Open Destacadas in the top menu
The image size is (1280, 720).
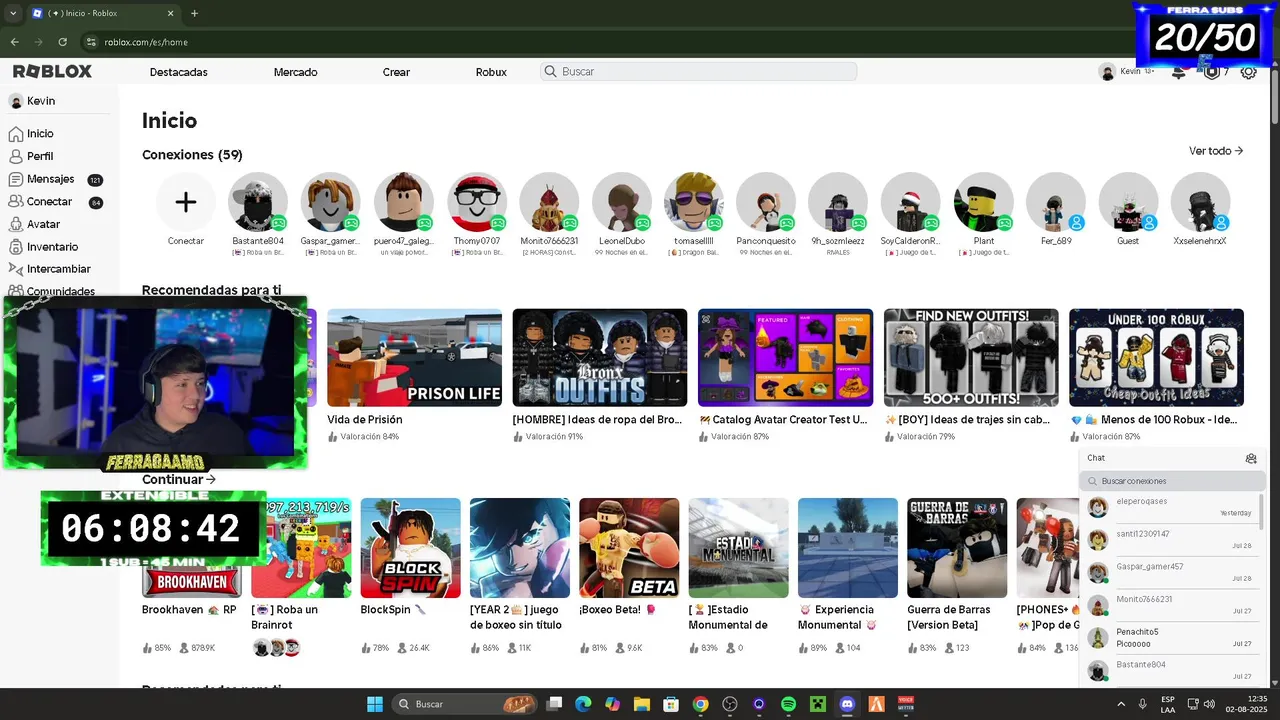pyautogui.click(x=179, y=72)
